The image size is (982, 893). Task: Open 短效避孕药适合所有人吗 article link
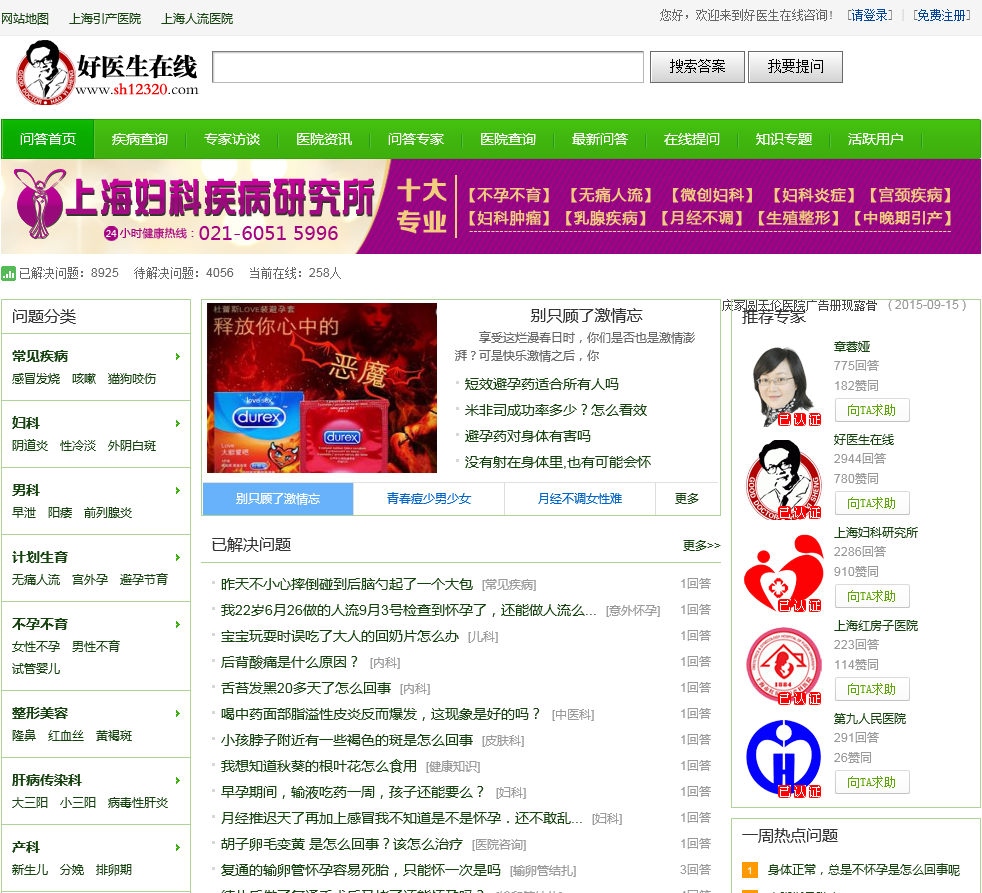[x=542, y=384]
